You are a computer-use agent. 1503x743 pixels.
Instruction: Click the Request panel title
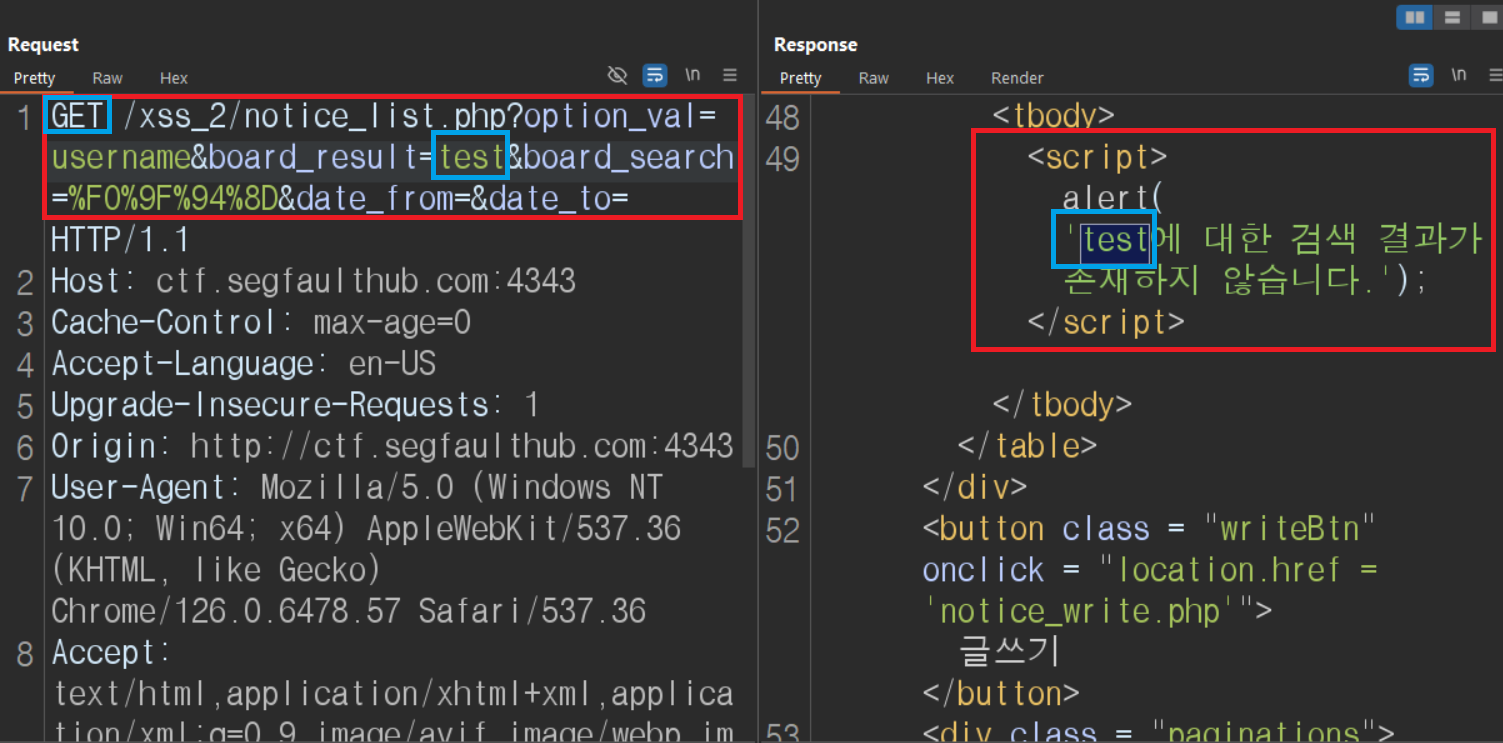click(x=43, y=45)
